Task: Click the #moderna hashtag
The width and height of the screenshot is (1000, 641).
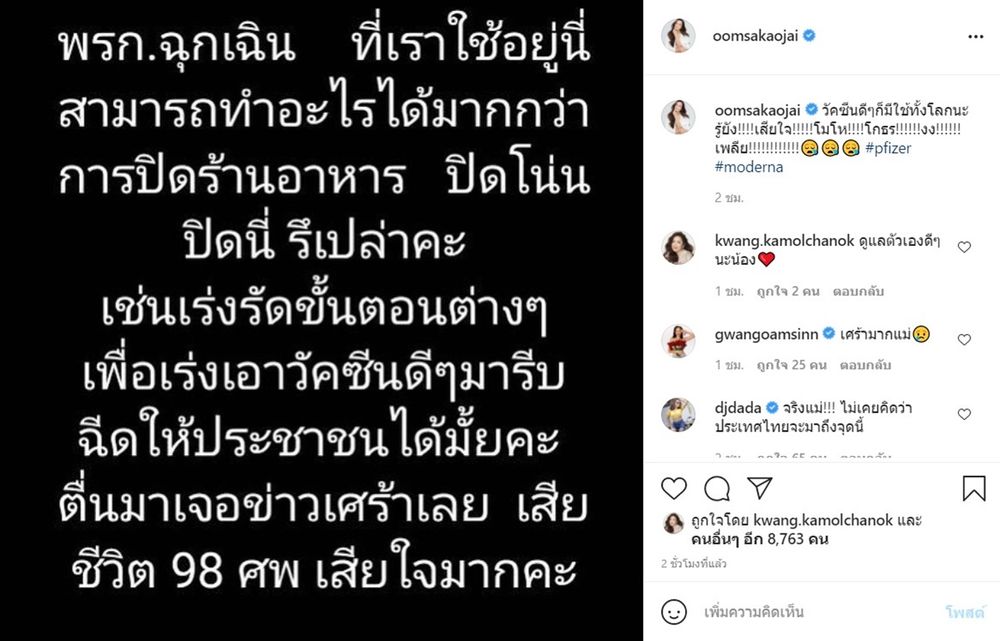Action: [x=749, y=167]
